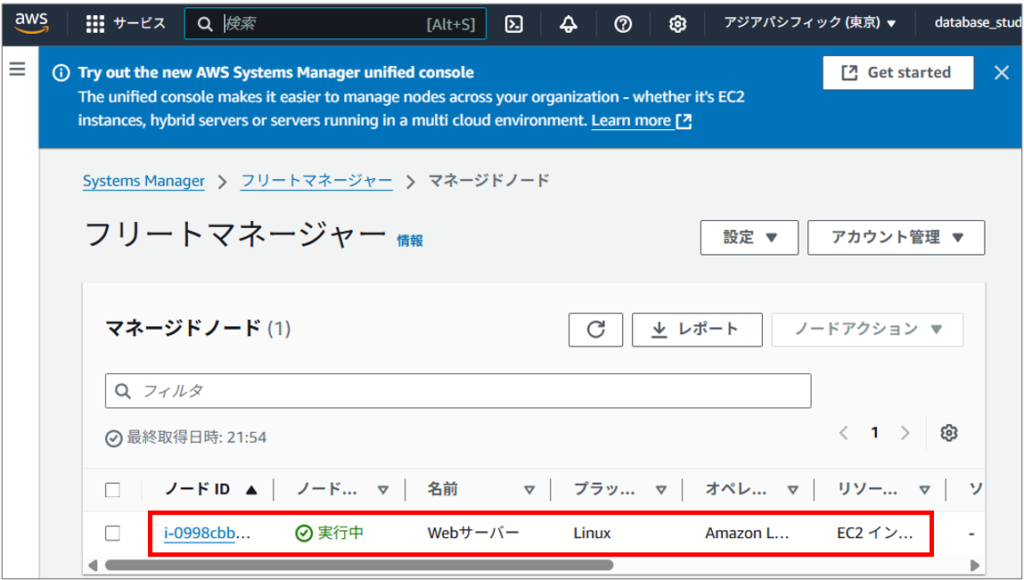Screen dimensions: 1024x580
Task: Open the Learn more link
Action: 641,121
